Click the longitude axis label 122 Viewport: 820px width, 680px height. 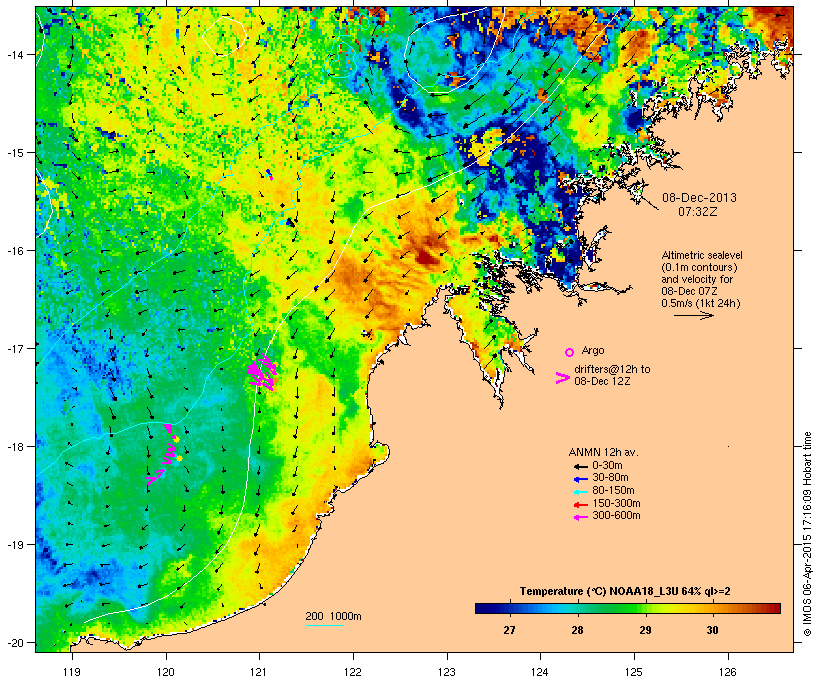pos(353,672)
